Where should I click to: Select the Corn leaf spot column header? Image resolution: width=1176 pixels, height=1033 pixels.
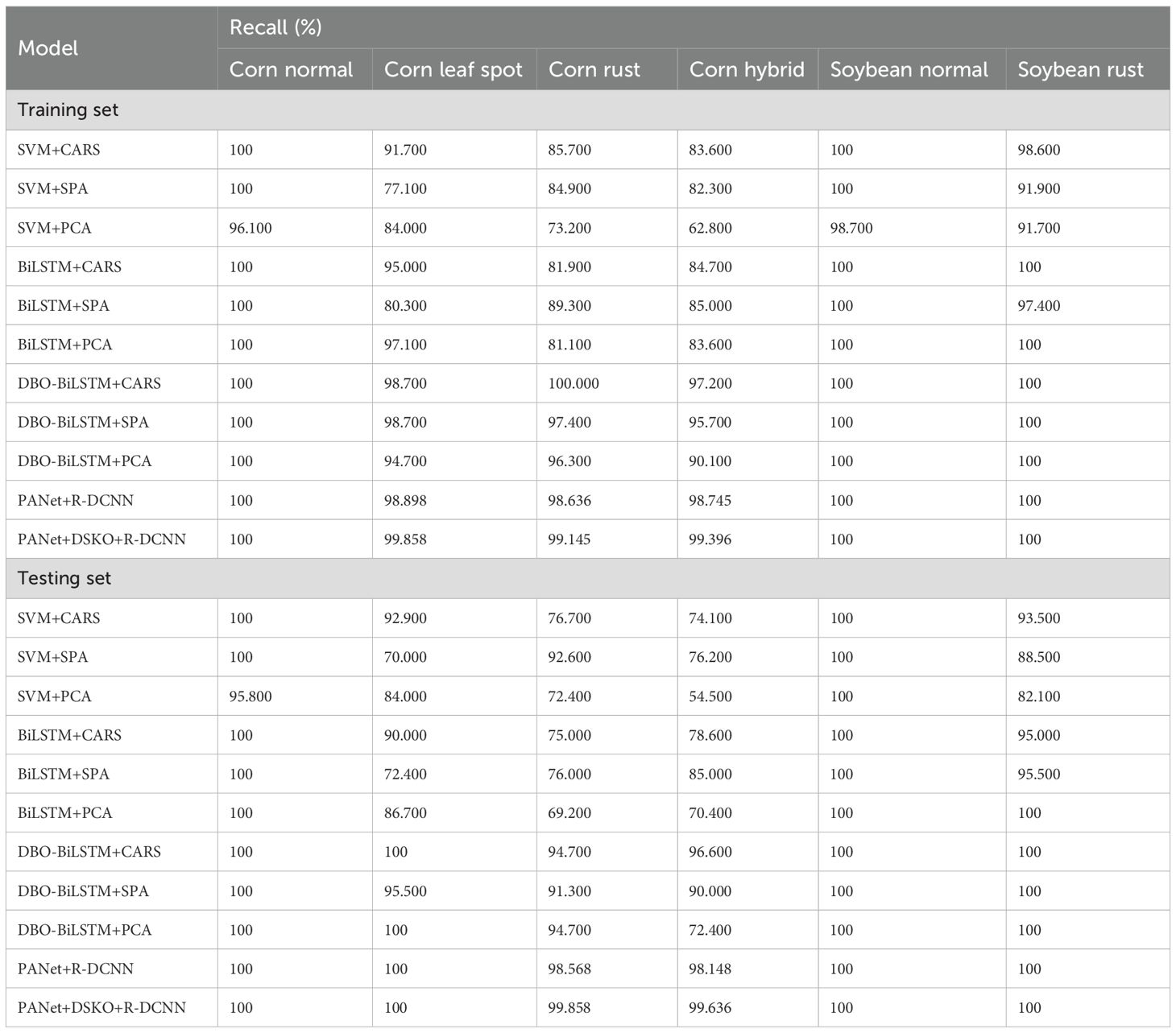point(453,70)
